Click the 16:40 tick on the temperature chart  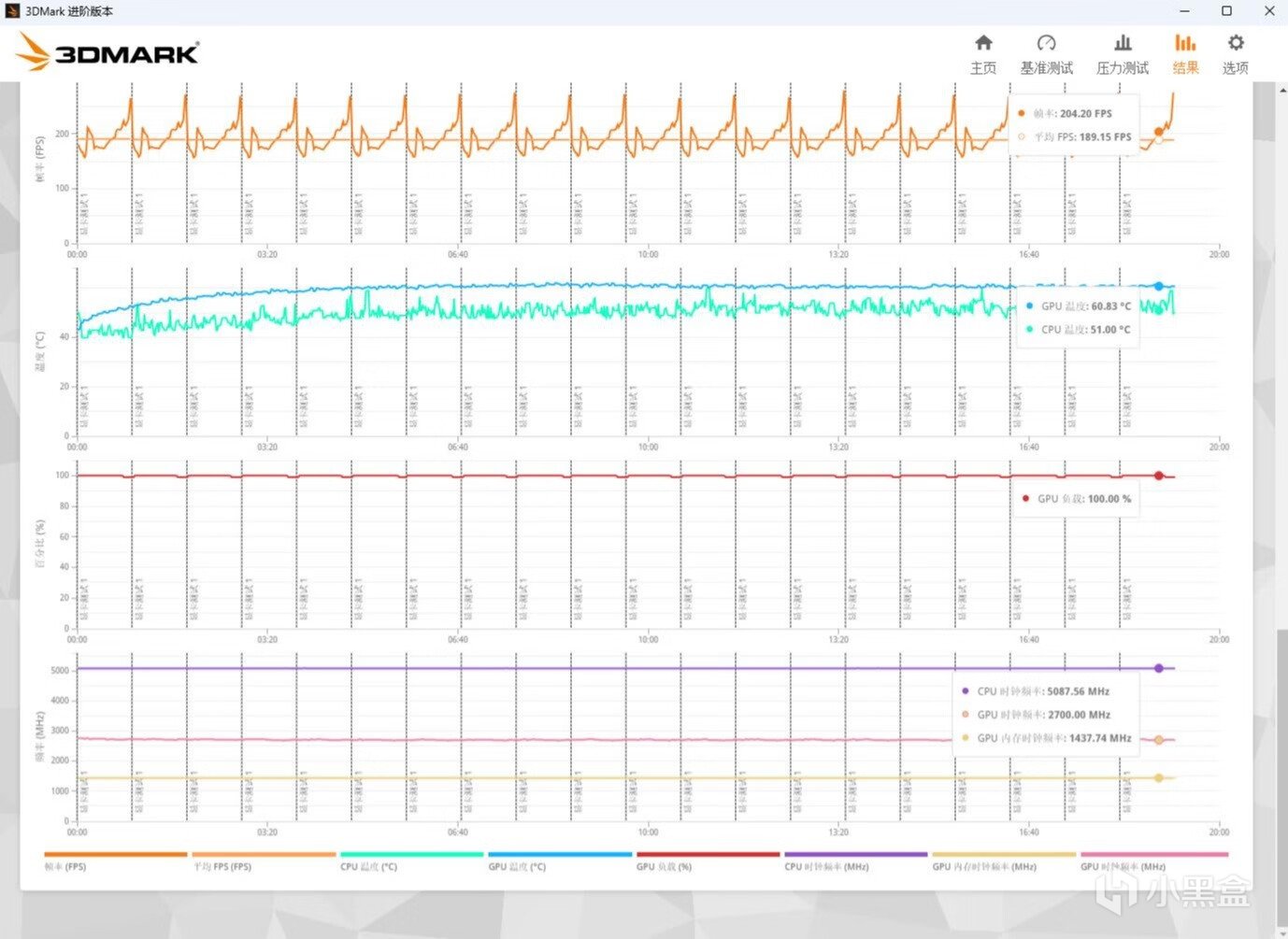(1028, 447)
